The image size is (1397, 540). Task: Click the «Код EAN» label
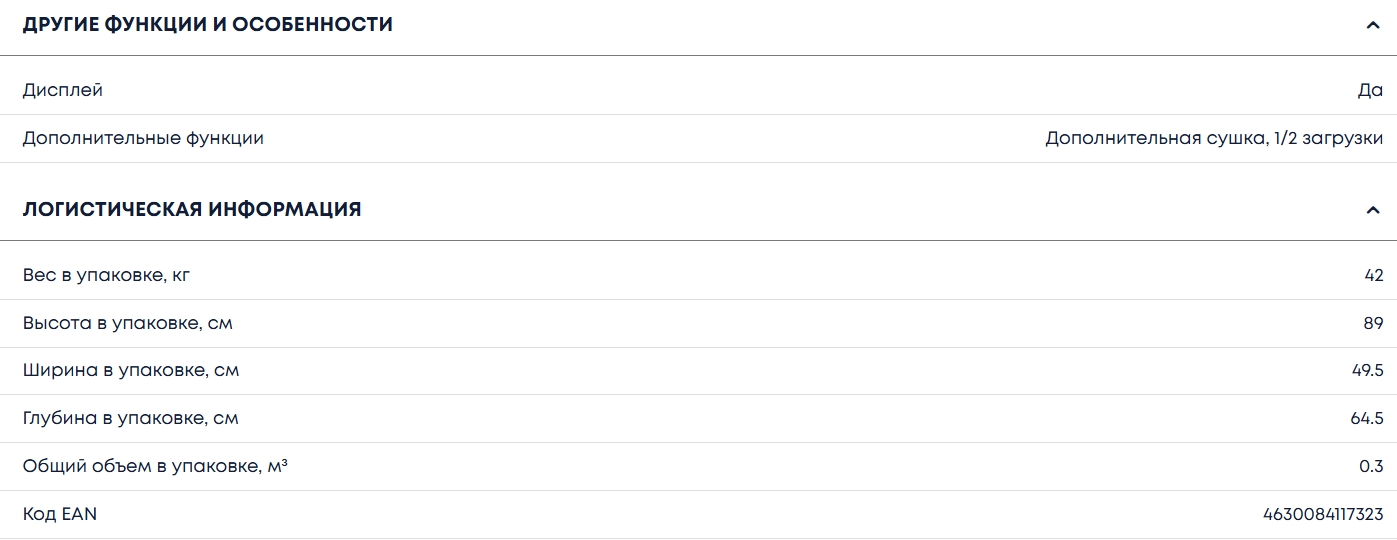point(60,514)
